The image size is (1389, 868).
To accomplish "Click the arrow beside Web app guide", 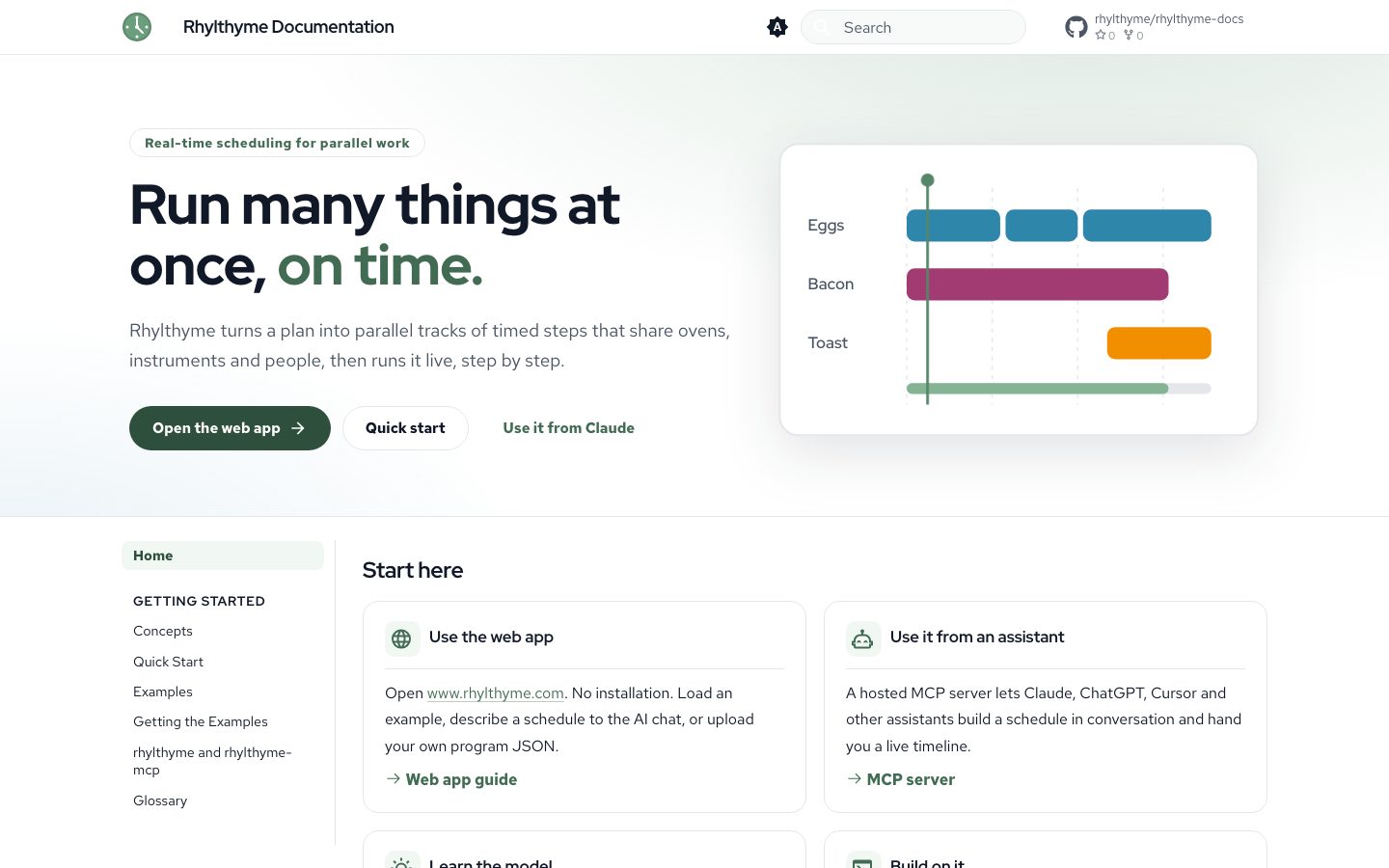I will tap(394, 778).
